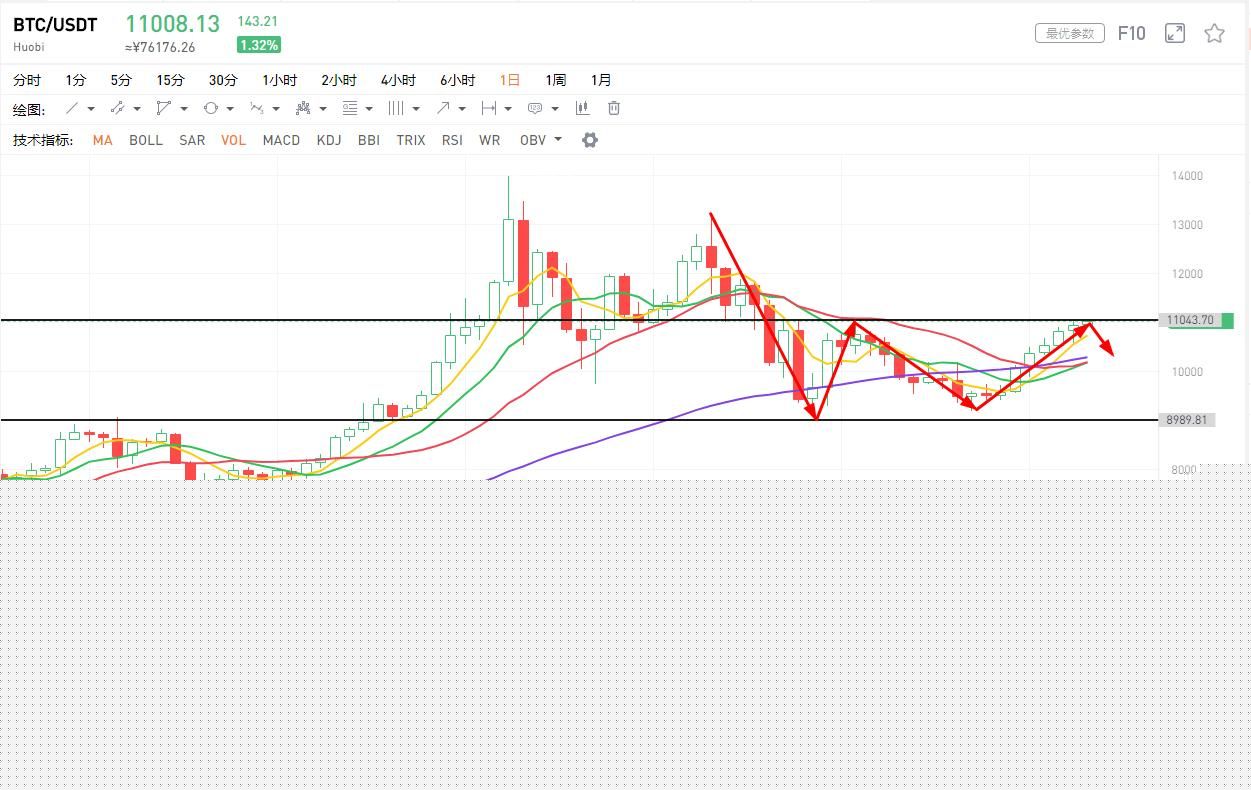This screenshot has width=1251, height=790.
Task: Switch to the 4小时 timeframe
Action: [398, 80]
